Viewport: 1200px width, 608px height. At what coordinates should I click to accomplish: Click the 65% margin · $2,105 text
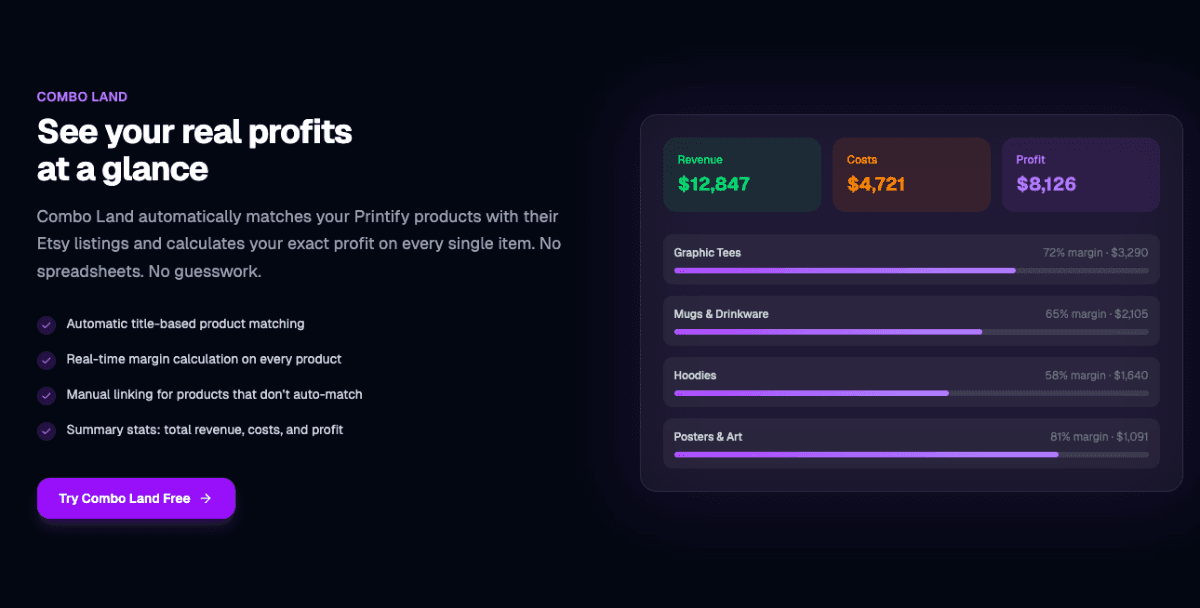(x=1096, y=314)
